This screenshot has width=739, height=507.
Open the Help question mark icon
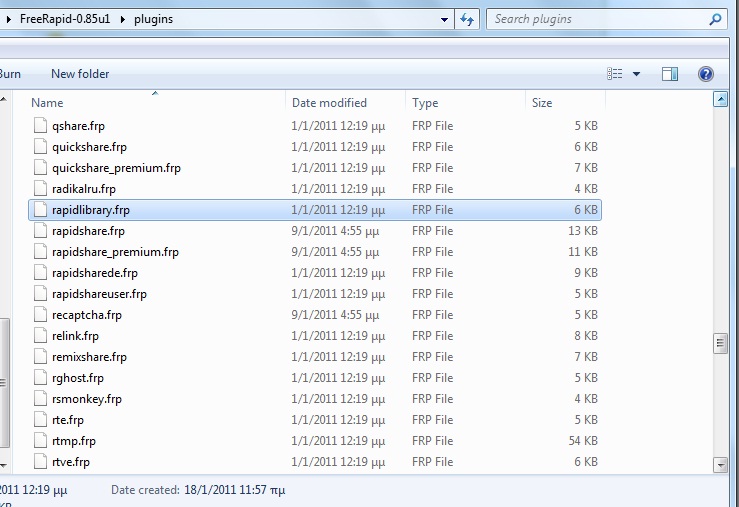click(x=706, y=74)
